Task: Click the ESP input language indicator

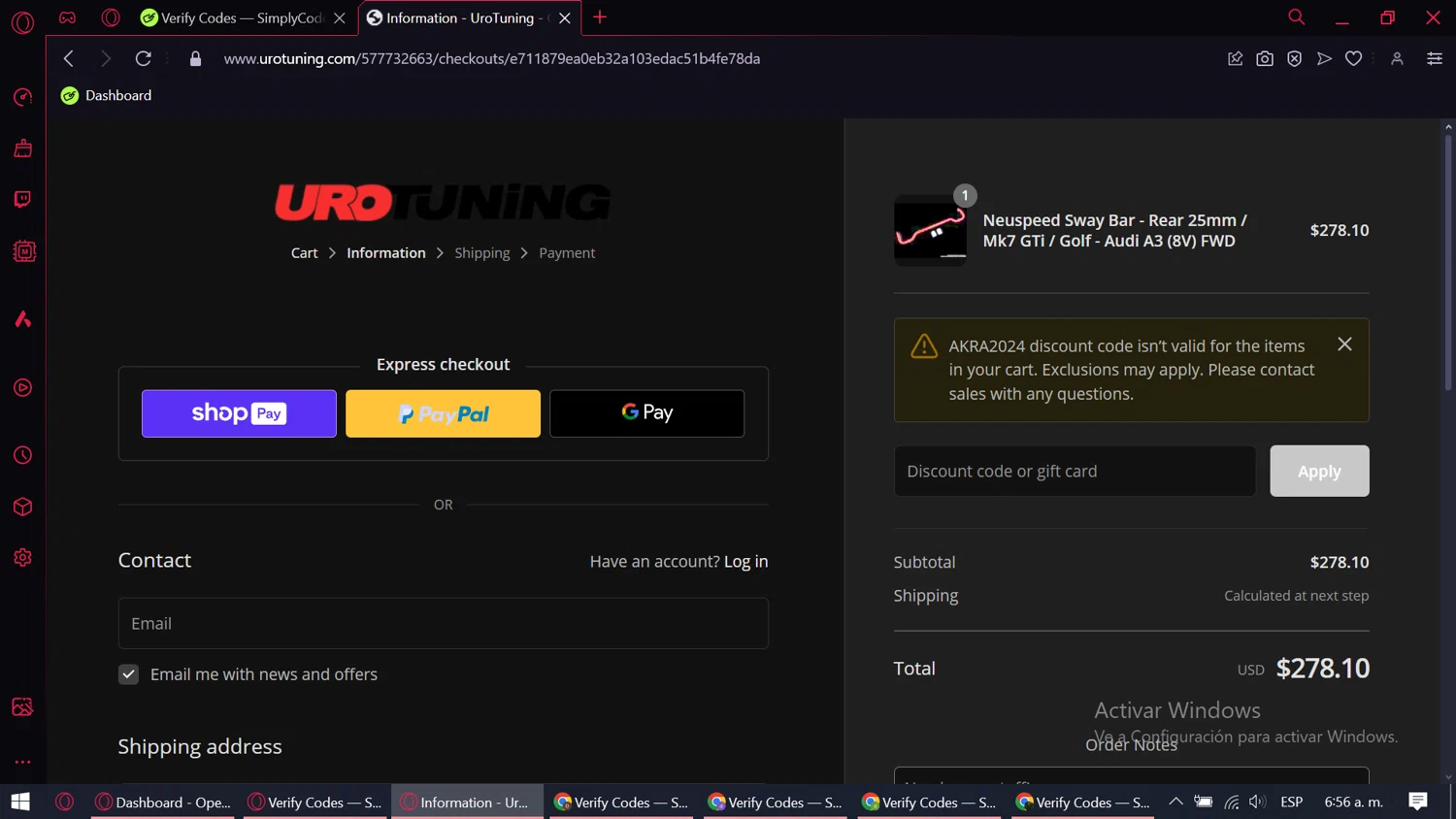Action: point(1291,802)
